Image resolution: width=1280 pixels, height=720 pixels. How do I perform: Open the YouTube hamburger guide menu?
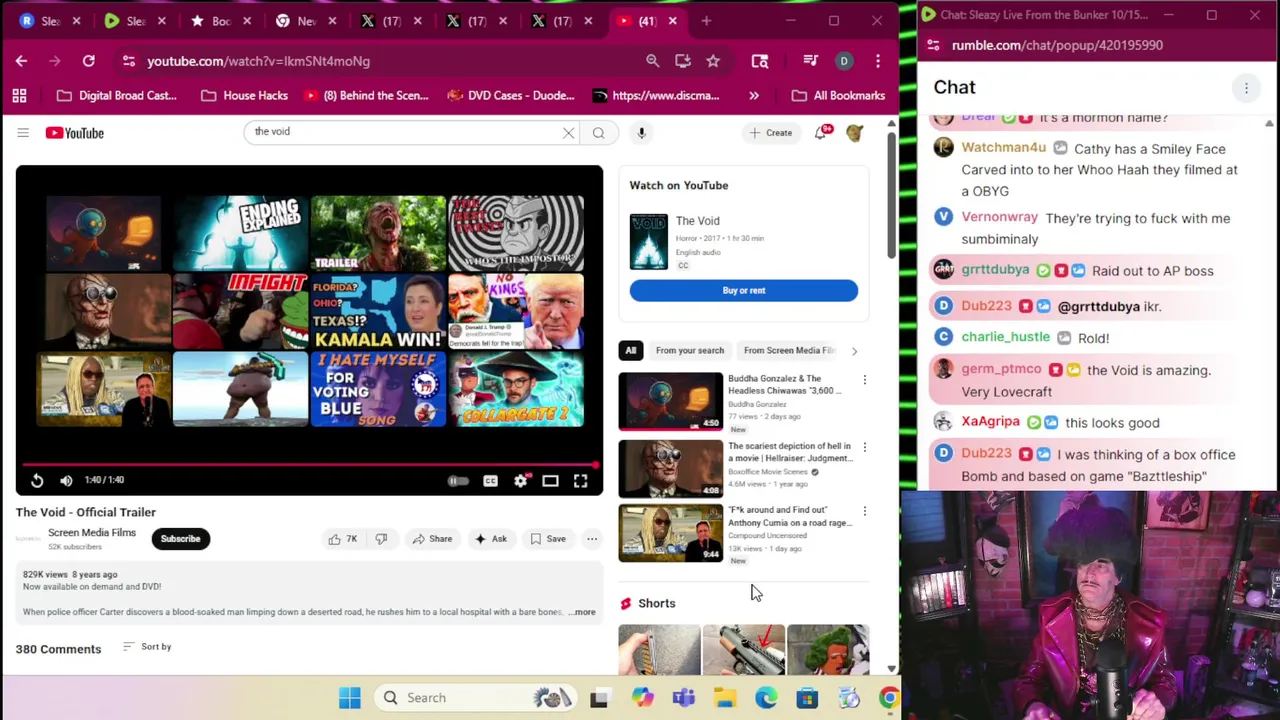click(x=23, y=132)
